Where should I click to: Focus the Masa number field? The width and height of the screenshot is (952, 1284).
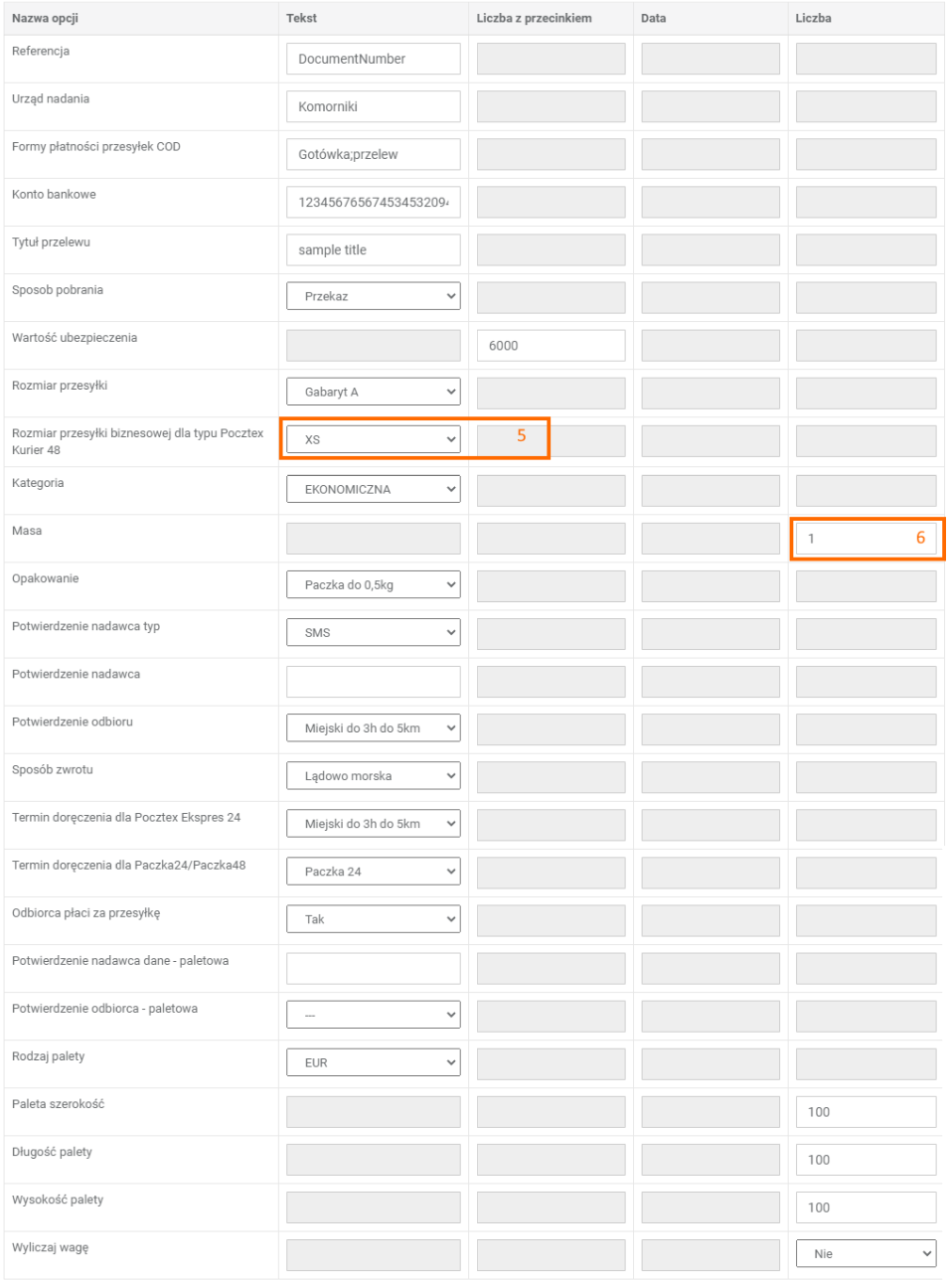[x=855, y=539]
